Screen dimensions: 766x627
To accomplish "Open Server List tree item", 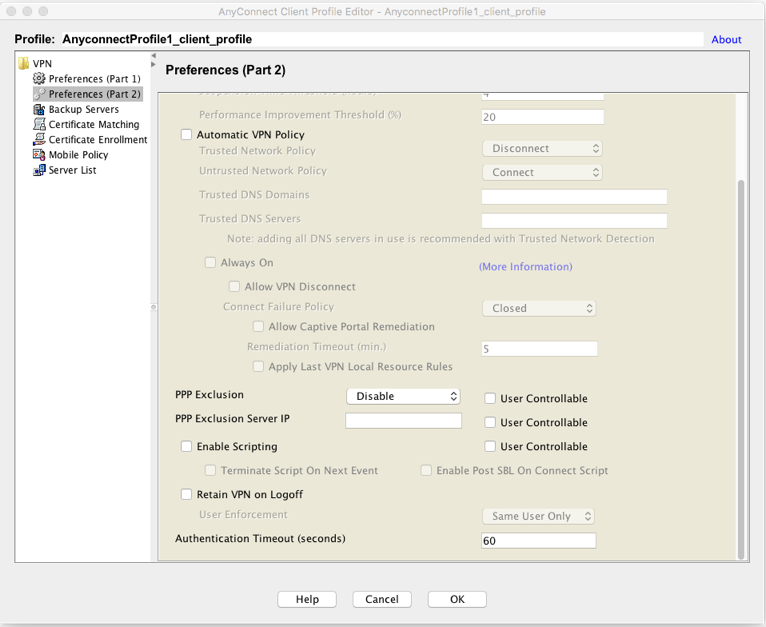I will (x=74, y=170).
